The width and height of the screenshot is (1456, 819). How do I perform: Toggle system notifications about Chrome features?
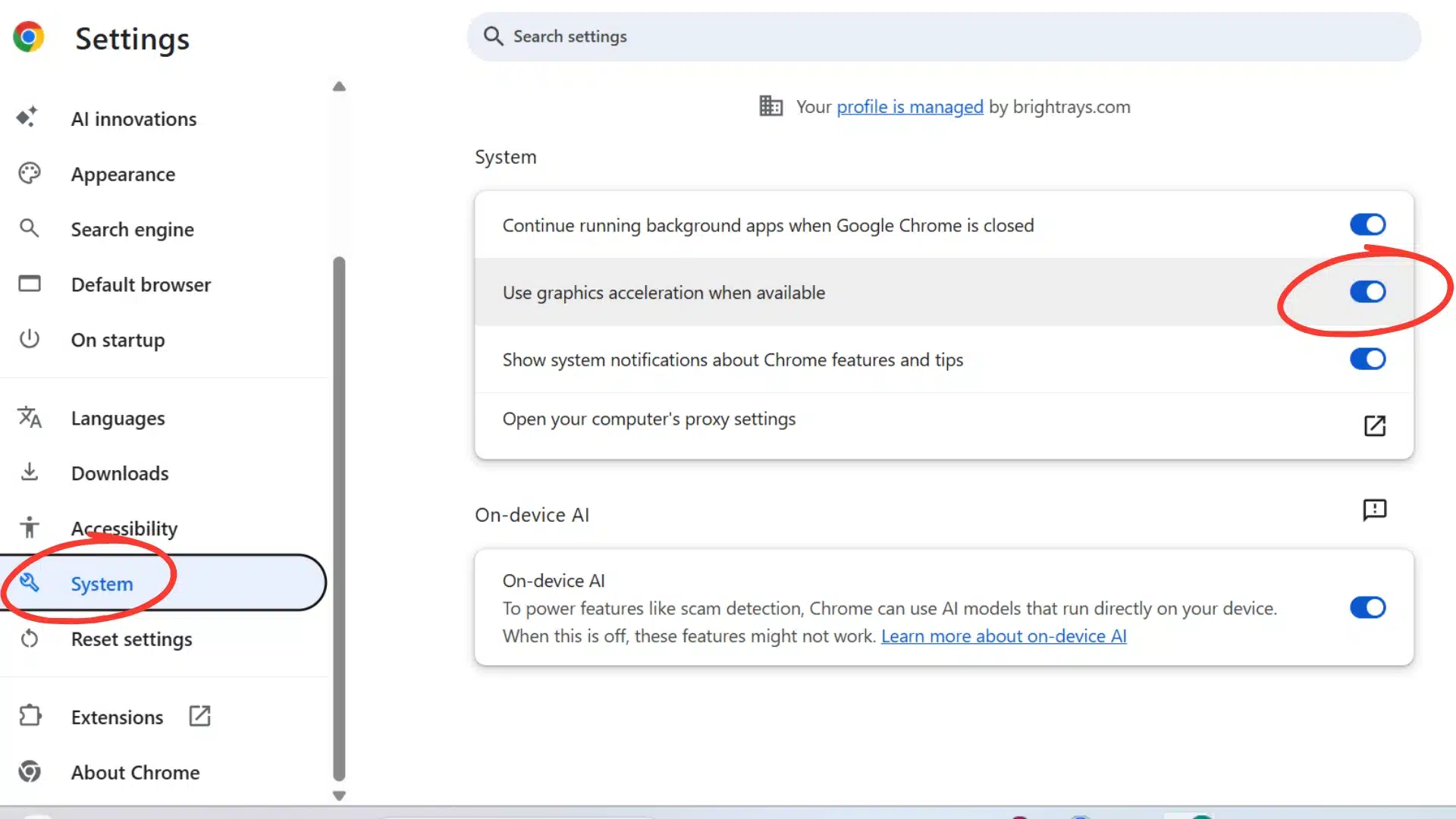pos(1367,359)
